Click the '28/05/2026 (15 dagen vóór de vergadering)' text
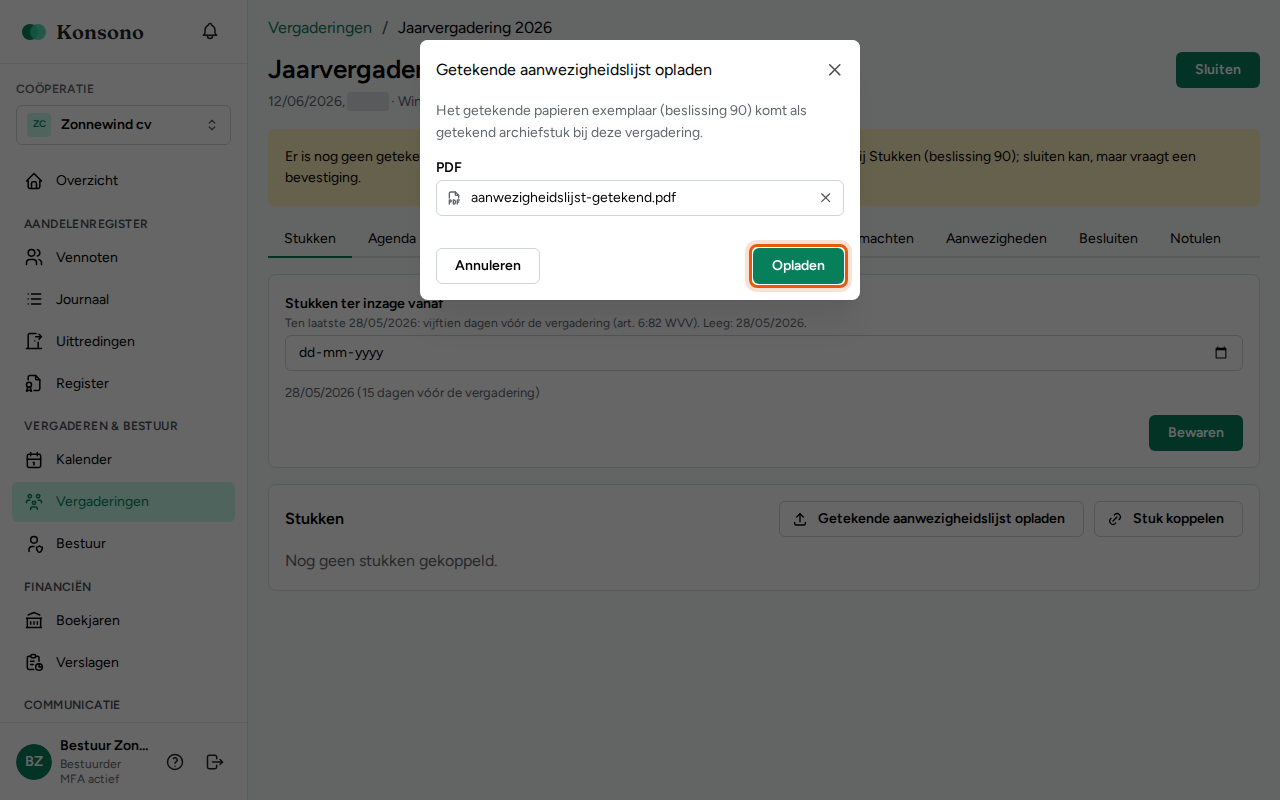This screenshot has height=800, width=1280. point(412,393)
